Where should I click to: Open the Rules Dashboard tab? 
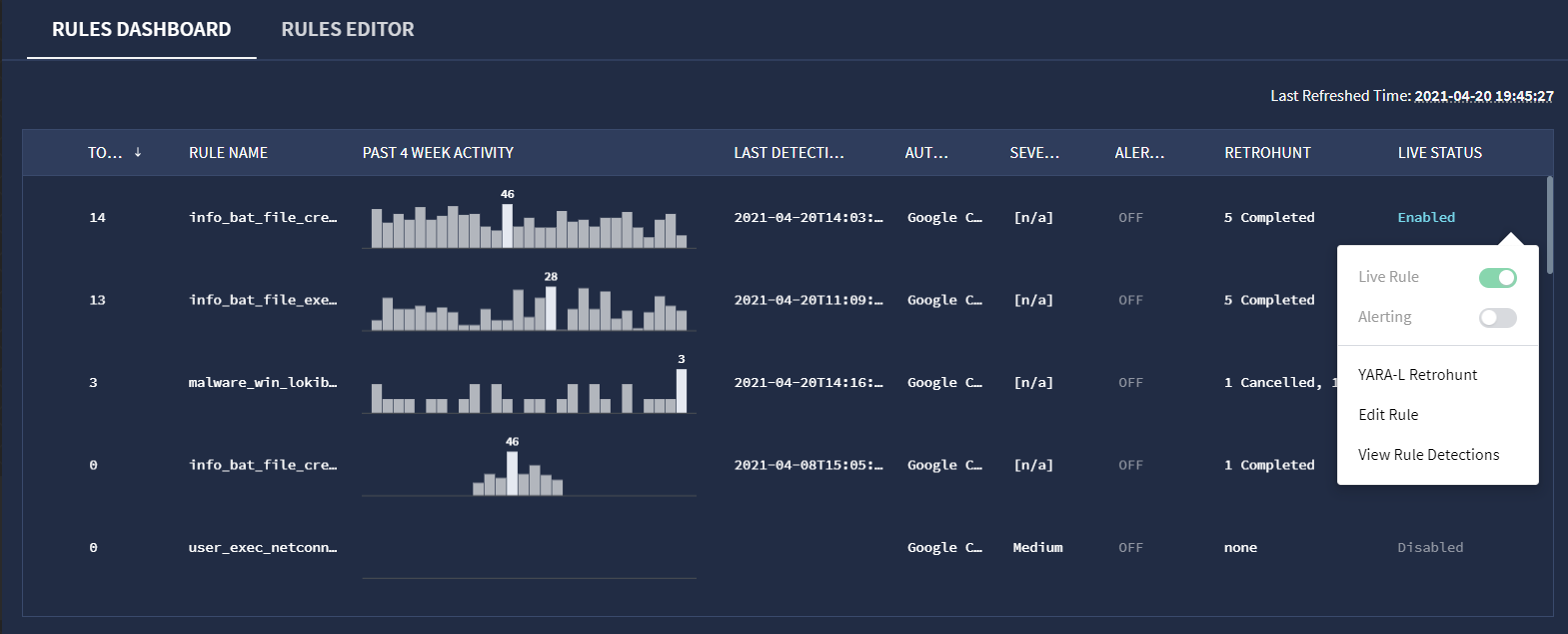141,30
